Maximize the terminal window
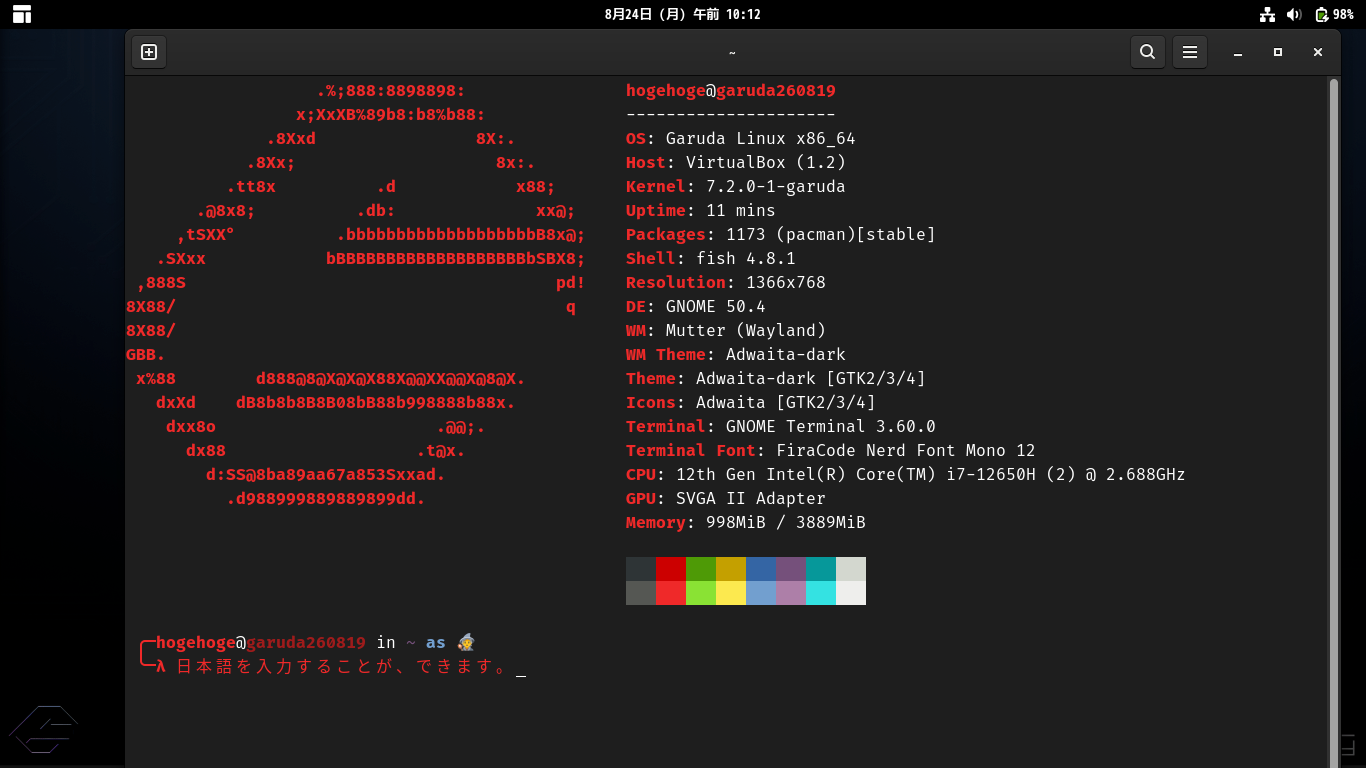Screen dimensions: 1366x768 click(x=1278, y=52)
